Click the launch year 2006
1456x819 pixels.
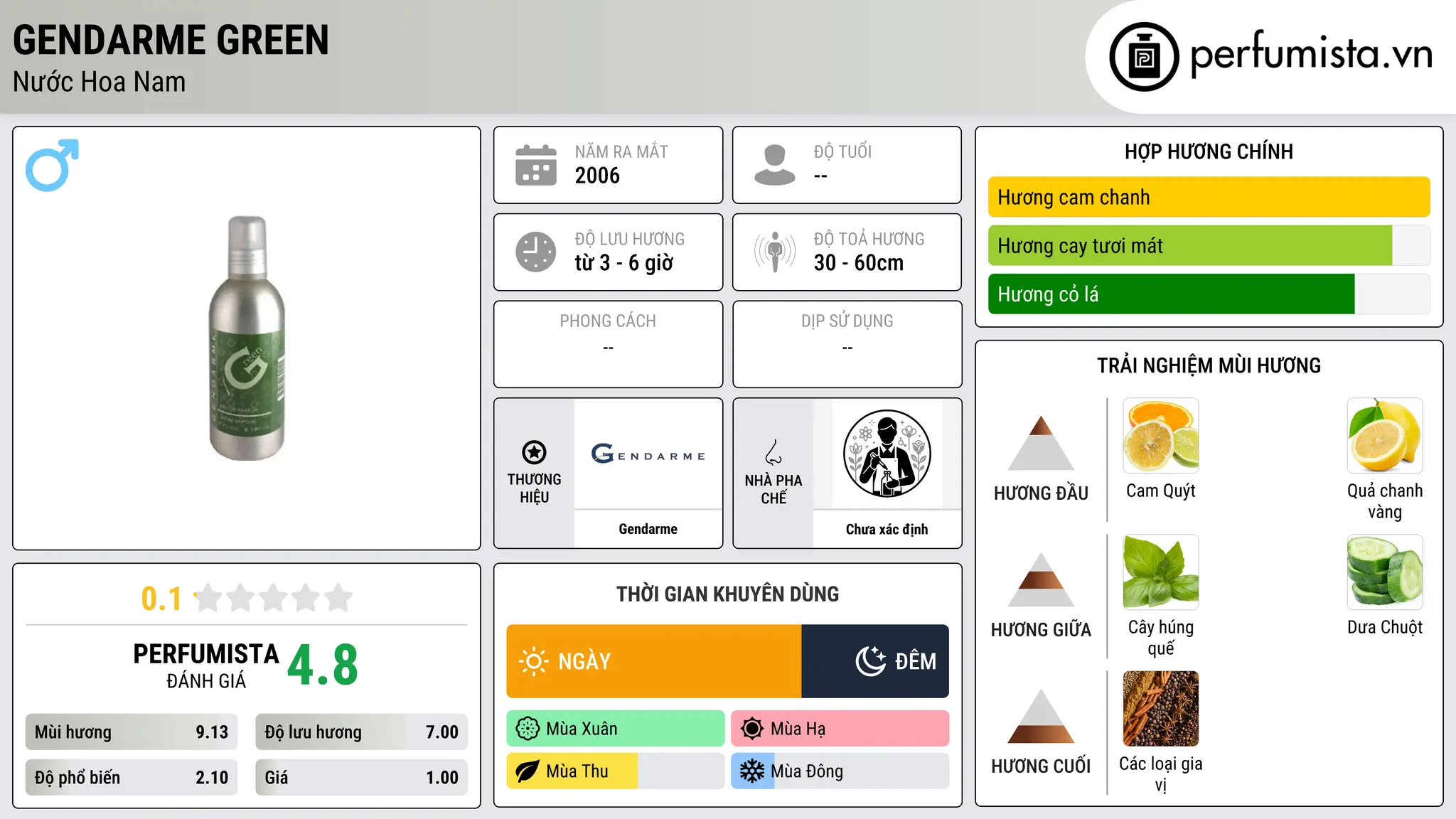click(597, 176)
